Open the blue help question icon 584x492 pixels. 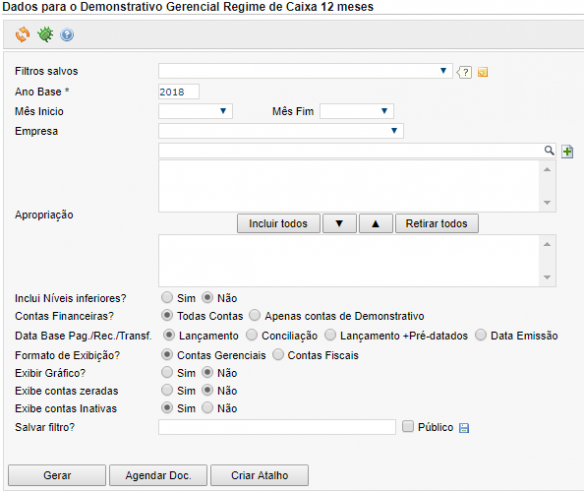coord(67,35)
